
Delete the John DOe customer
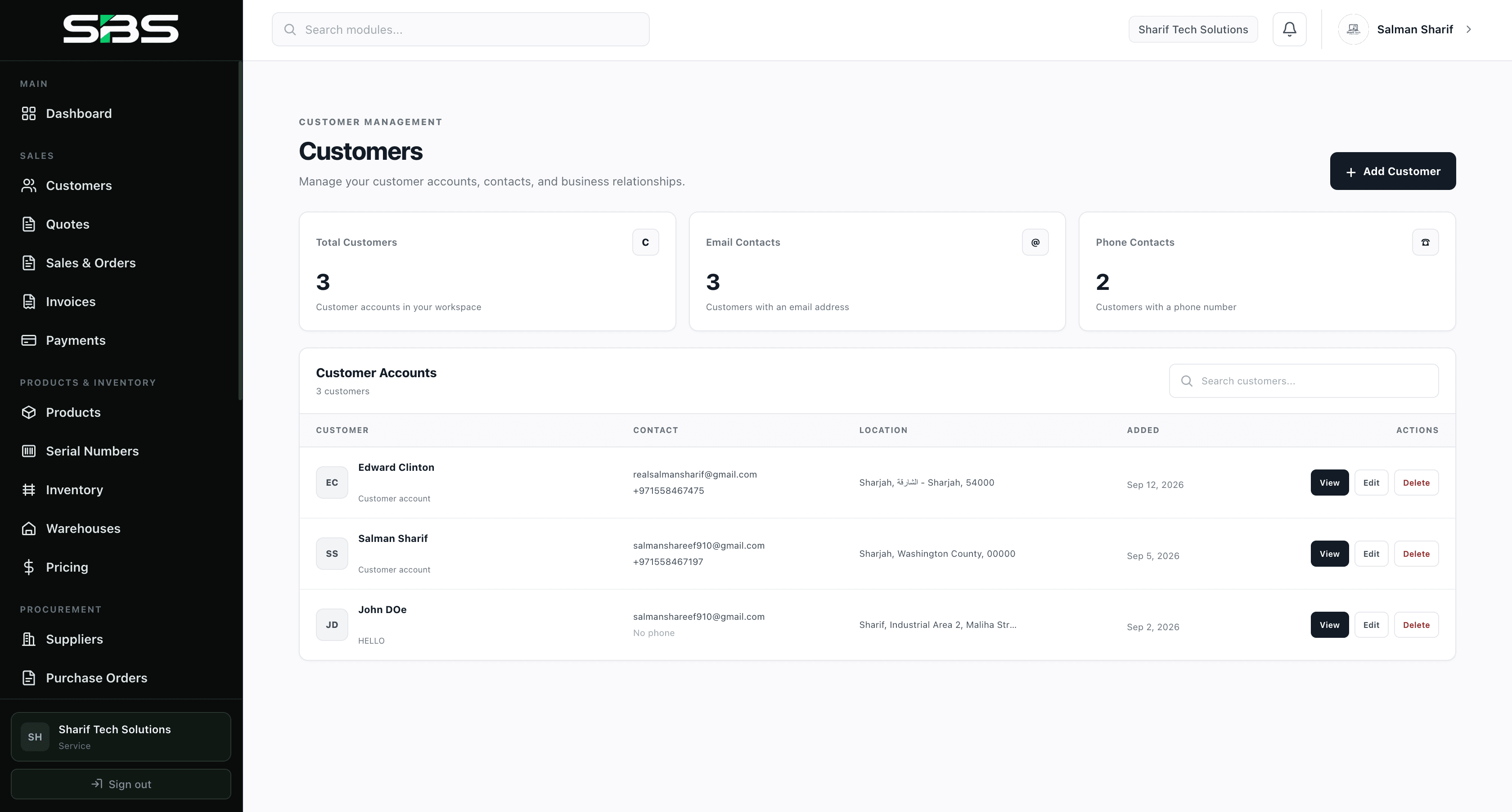click(1416, 625)
